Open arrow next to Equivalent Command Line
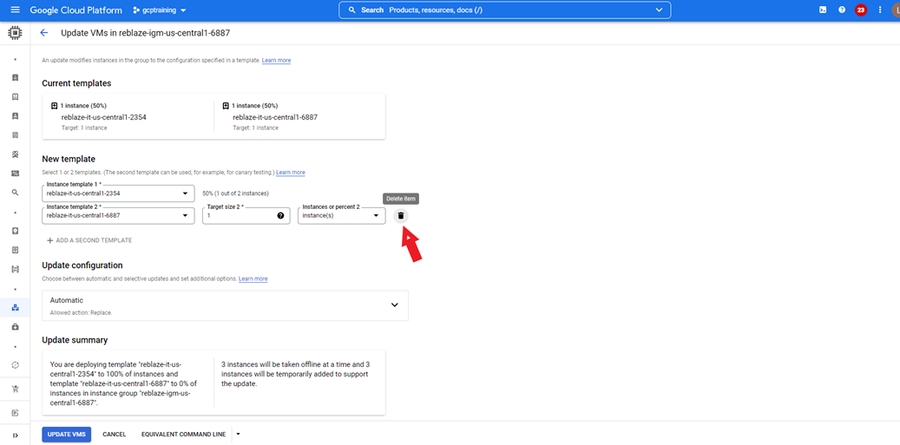 [238, 434]
